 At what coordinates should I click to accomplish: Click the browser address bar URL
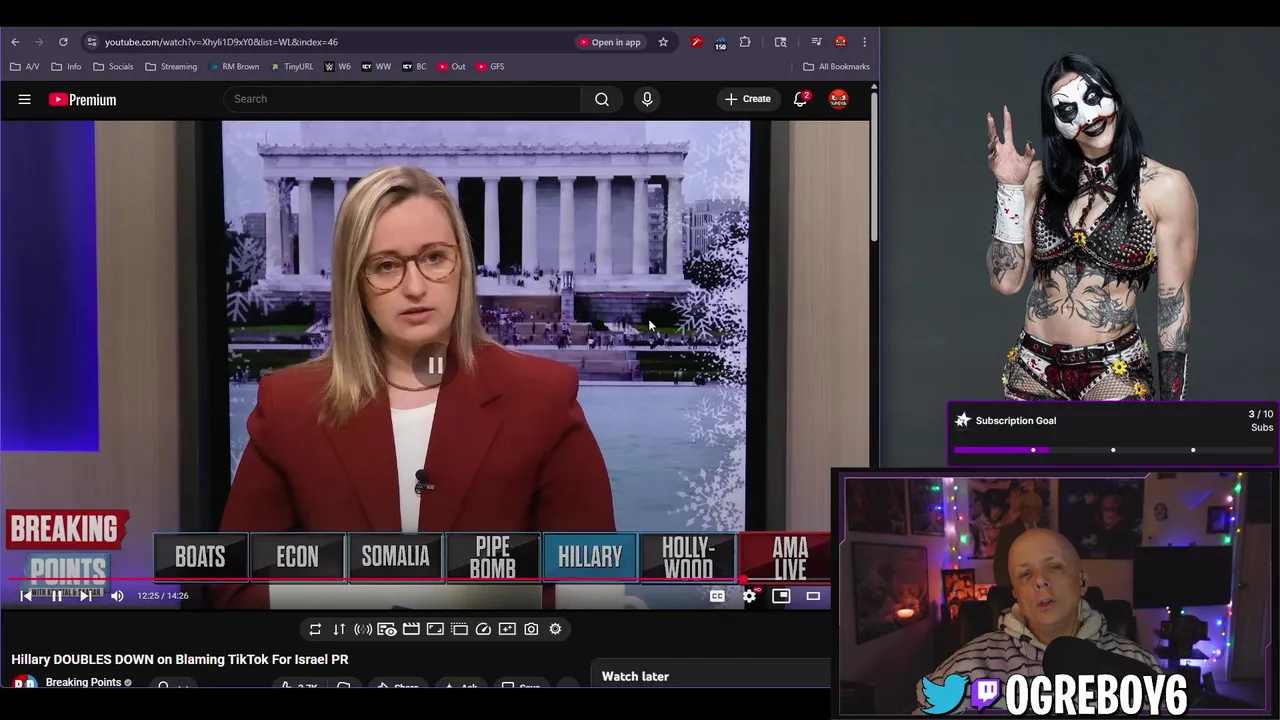point(221,42)
